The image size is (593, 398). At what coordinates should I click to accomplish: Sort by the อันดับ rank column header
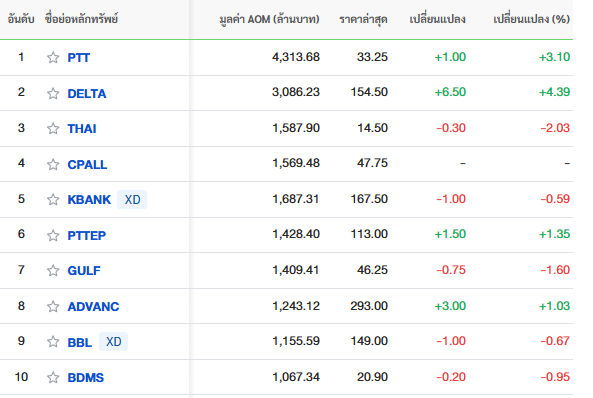tap(21, 19)
